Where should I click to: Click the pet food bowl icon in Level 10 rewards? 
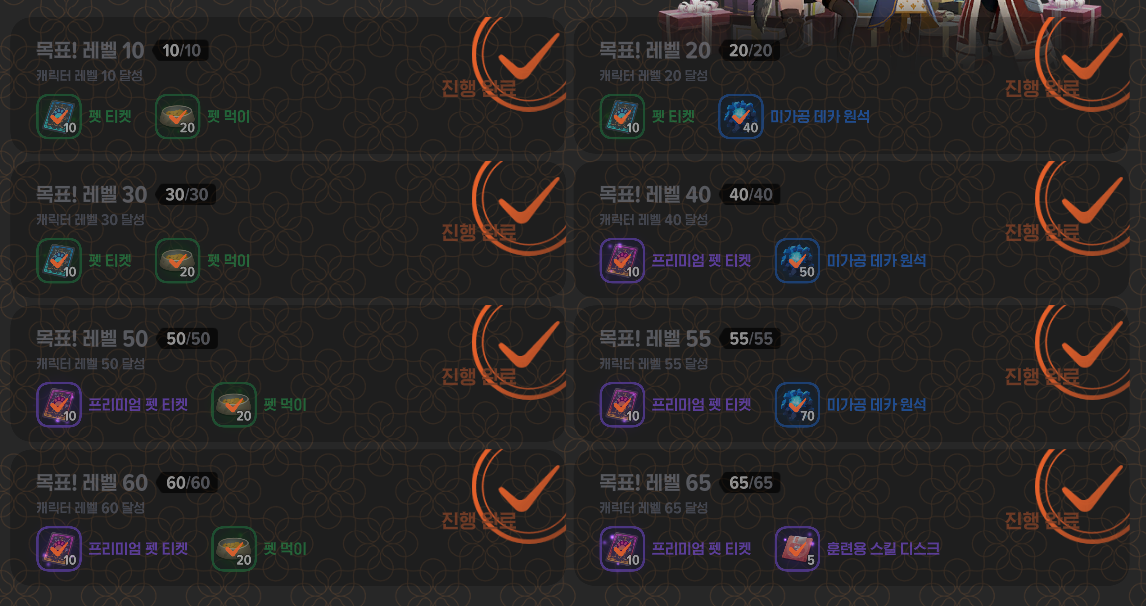(178, 116)
